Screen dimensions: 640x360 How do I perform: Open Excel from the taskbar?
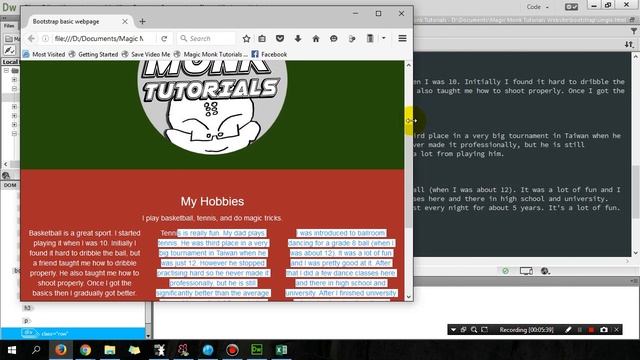(x=281, y=350)
